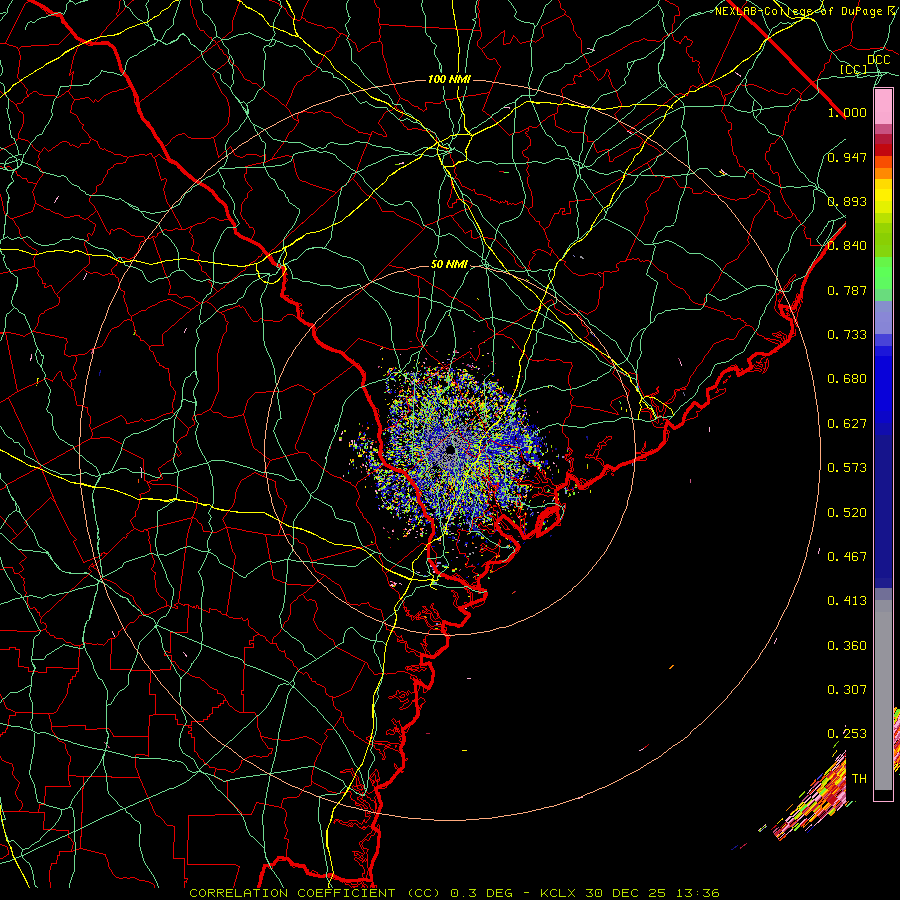
Task: Click the 100 NMI range ring label
Action: click(449, 79)
